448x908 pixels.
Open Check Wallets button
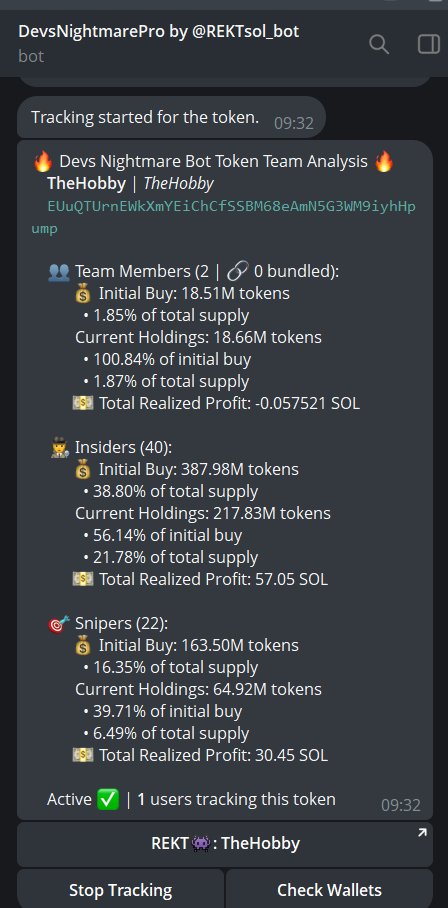click(x=329, y=889)
